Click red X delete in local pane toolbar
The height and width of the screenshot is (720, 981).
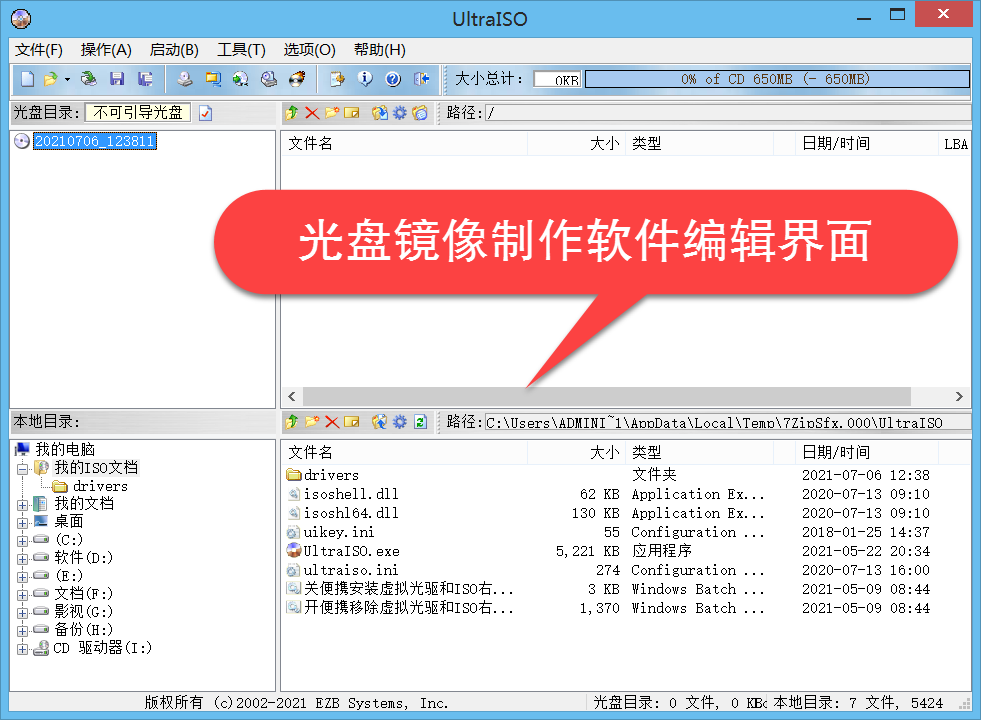332,422
